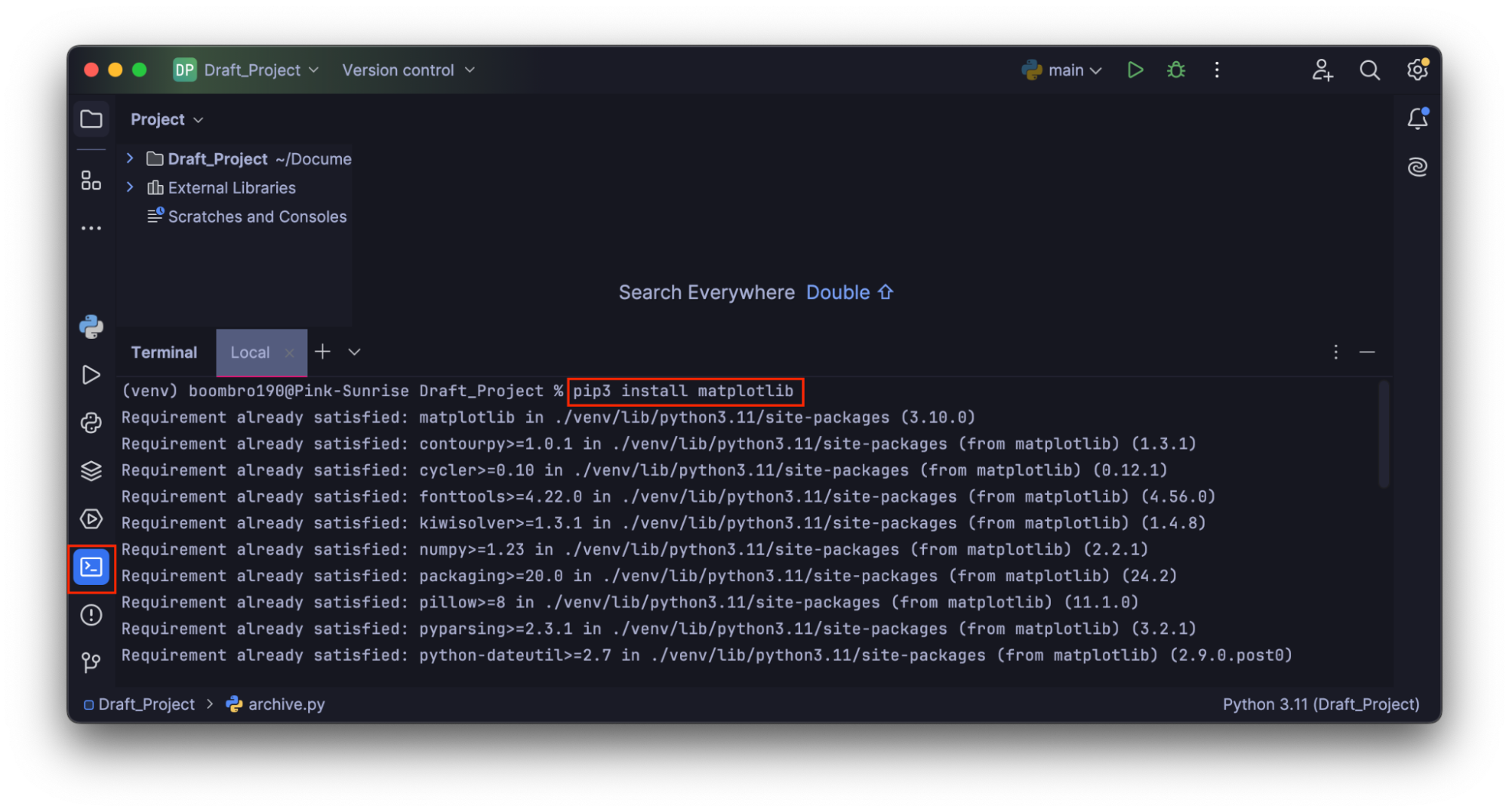This screenshot has height=812, width=1509.
Task: Open the Git version control tool window
Action: click(91, 663)
